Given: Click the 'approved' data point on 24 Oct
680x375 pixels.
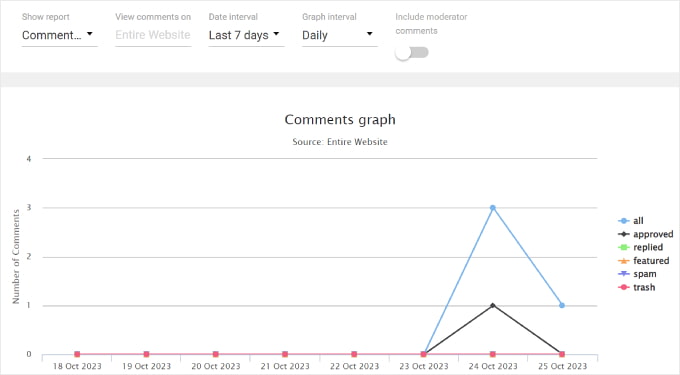Looking at the screenshot, I should (x=493, y=305).
